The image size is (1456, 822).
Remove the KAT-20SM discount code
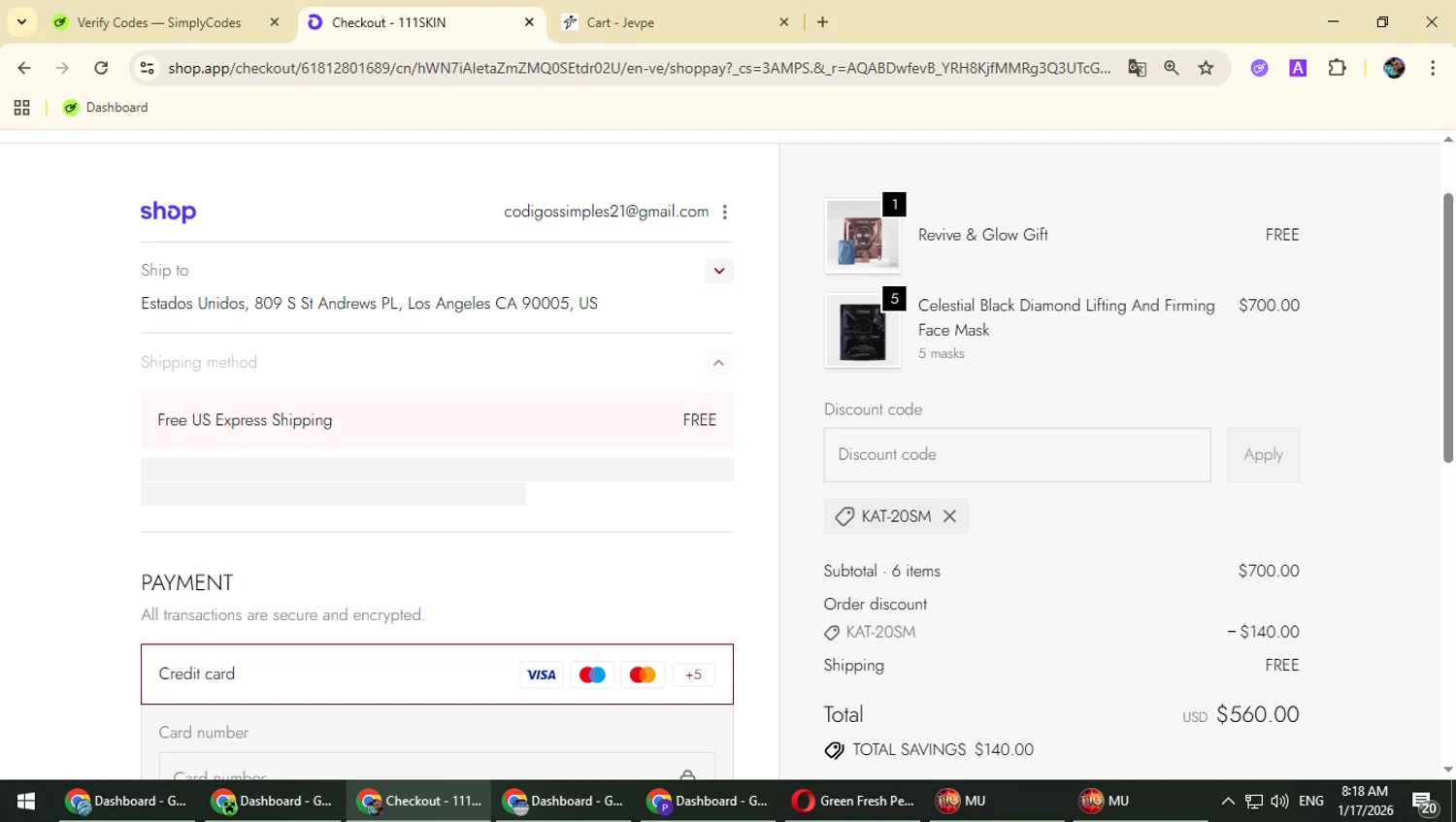coord(949,516)
